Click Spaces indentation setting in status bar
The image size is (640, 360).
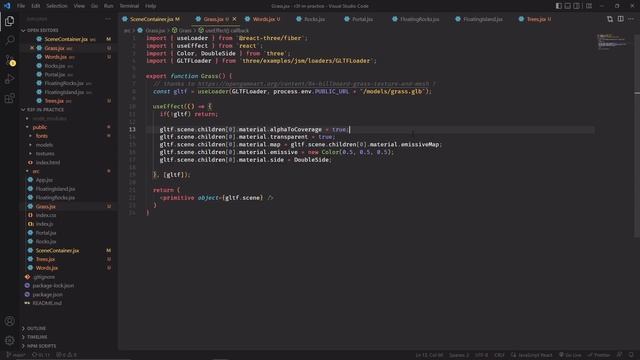click(459, 355)
